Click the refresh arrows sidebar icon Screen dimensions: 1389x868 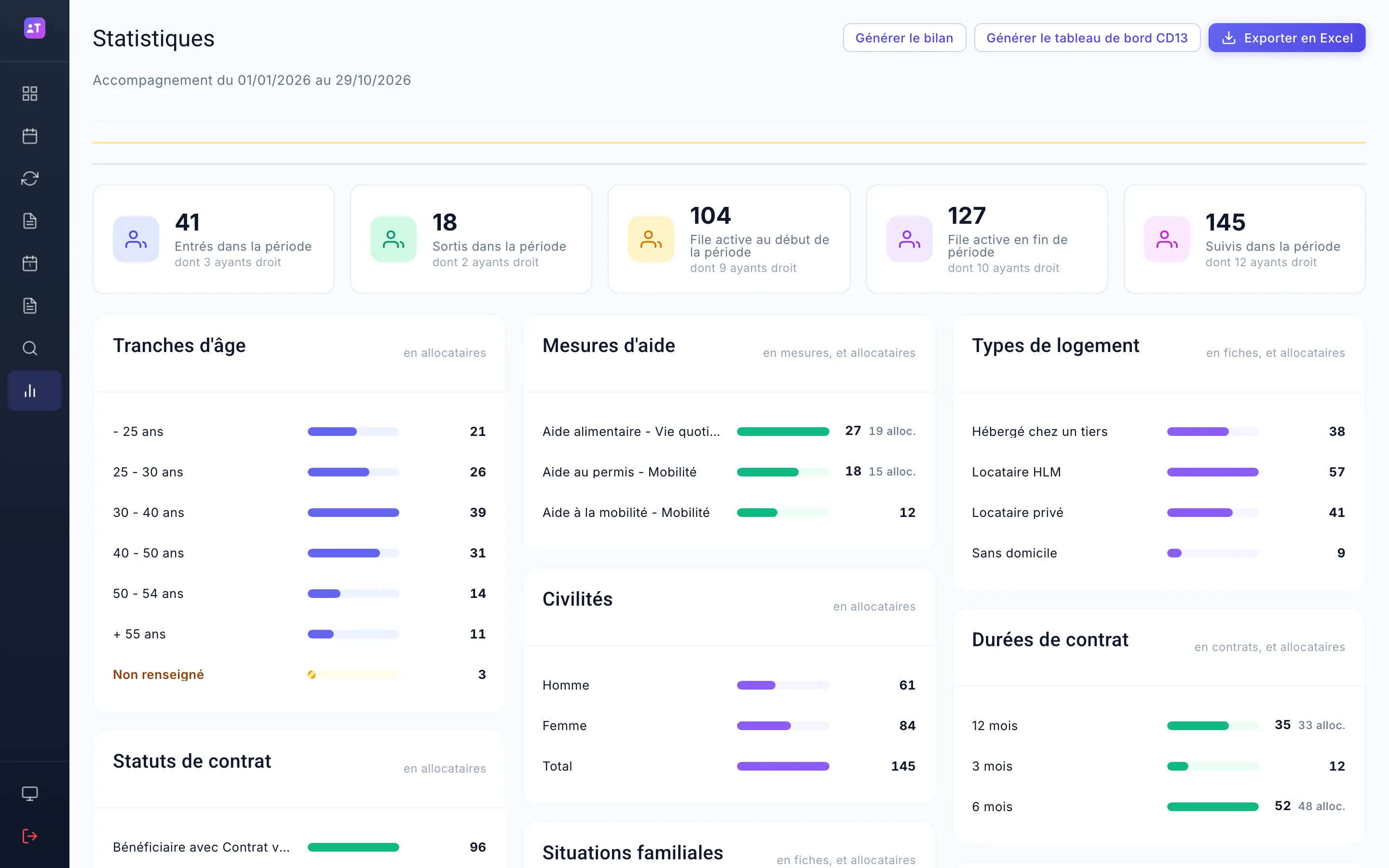point(30,178)
